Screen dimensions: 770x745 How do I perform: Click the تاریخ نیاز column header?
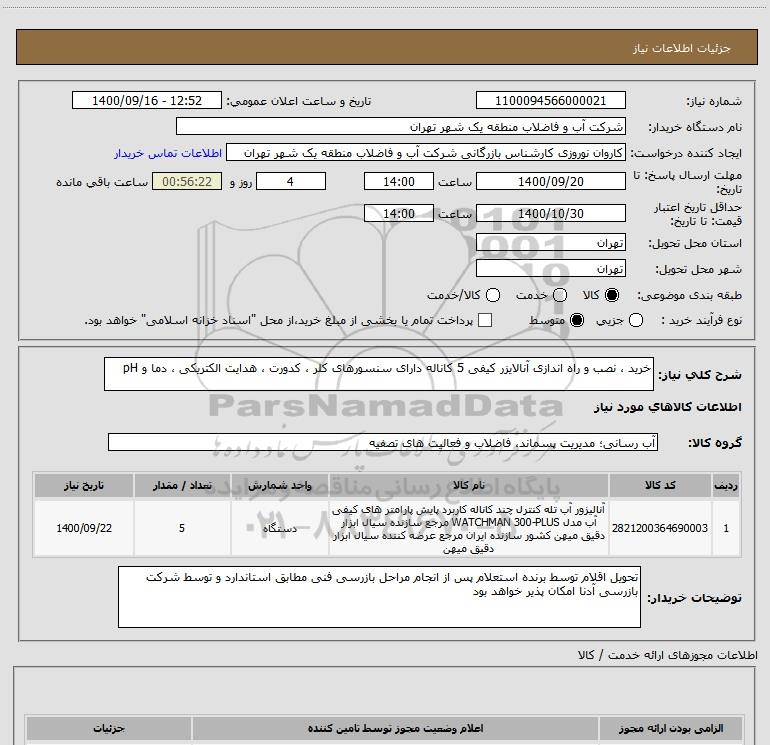tap(83, 485)
